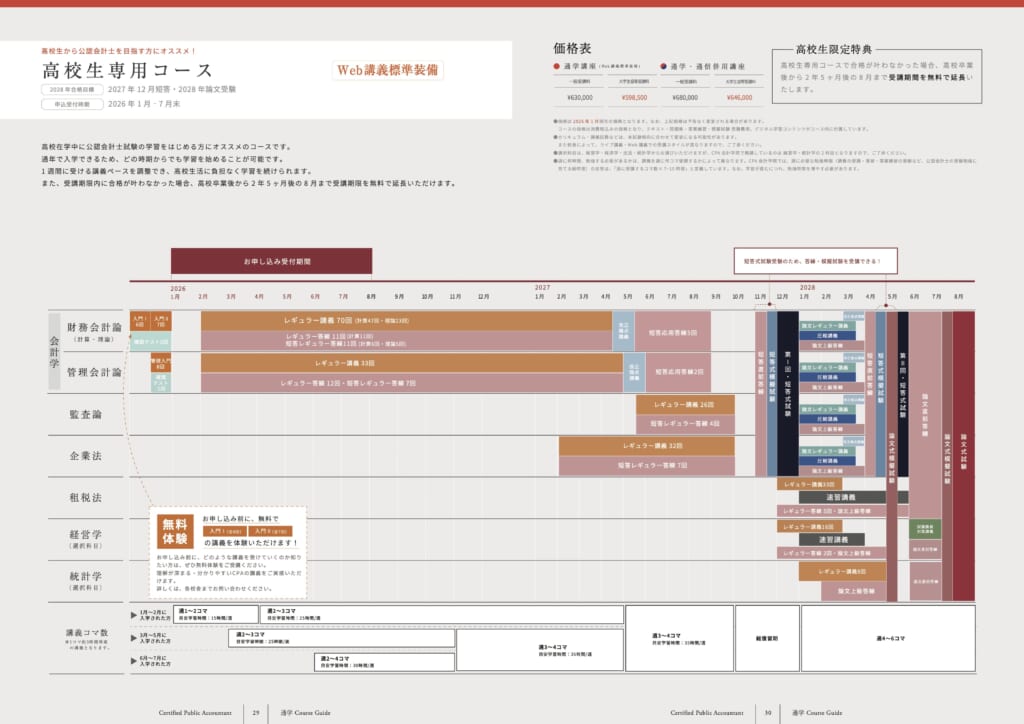This screenshot has height=724, width=1024.
Task: Click the vertical 会計学 group label
Action: (54, 352)
